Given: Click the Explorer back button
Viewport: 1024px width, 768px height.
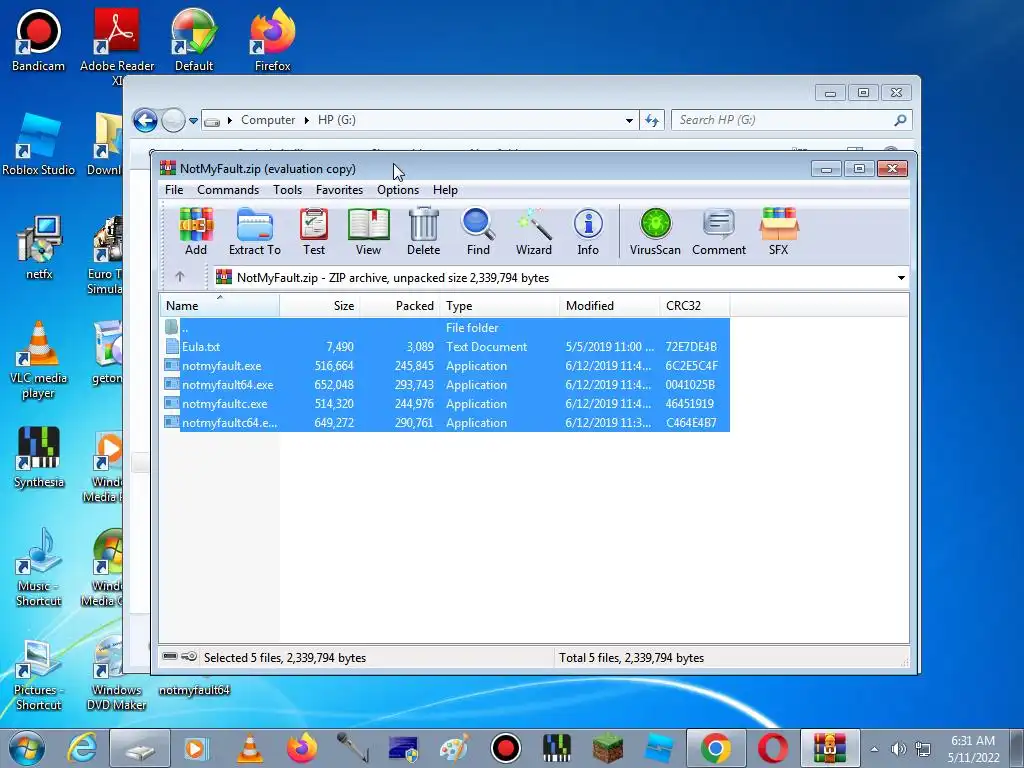Looking at the screenshot, I should [145, 120].
